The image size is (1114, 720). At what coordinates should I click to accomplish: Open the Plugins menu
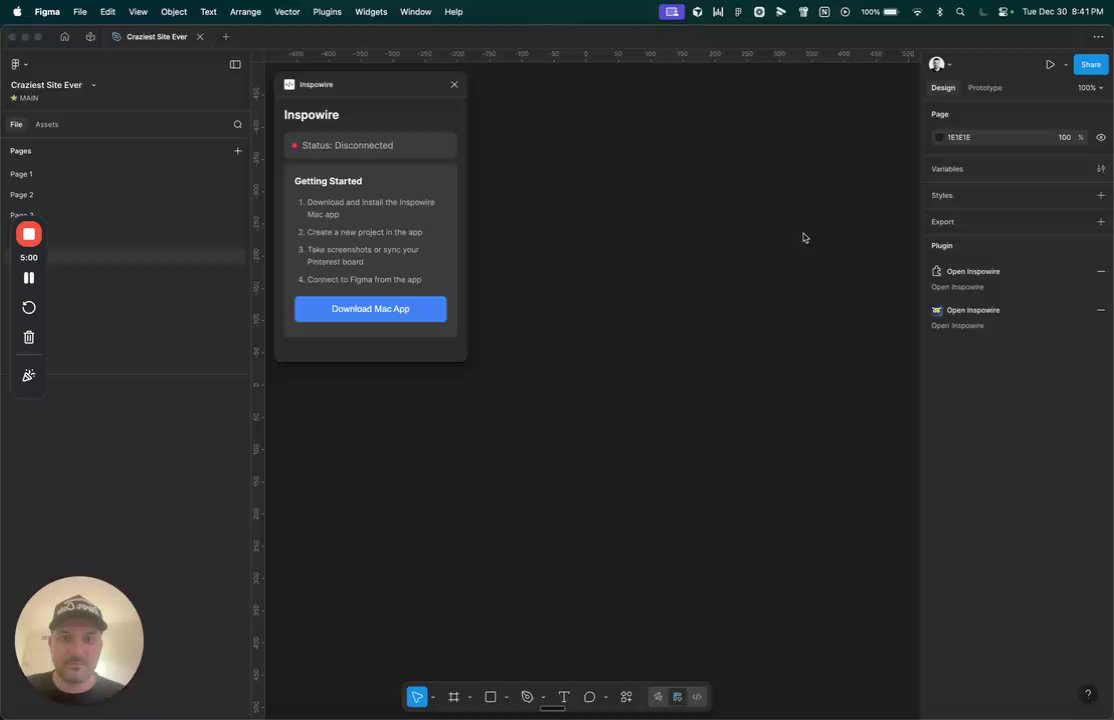tap(327, 12)
